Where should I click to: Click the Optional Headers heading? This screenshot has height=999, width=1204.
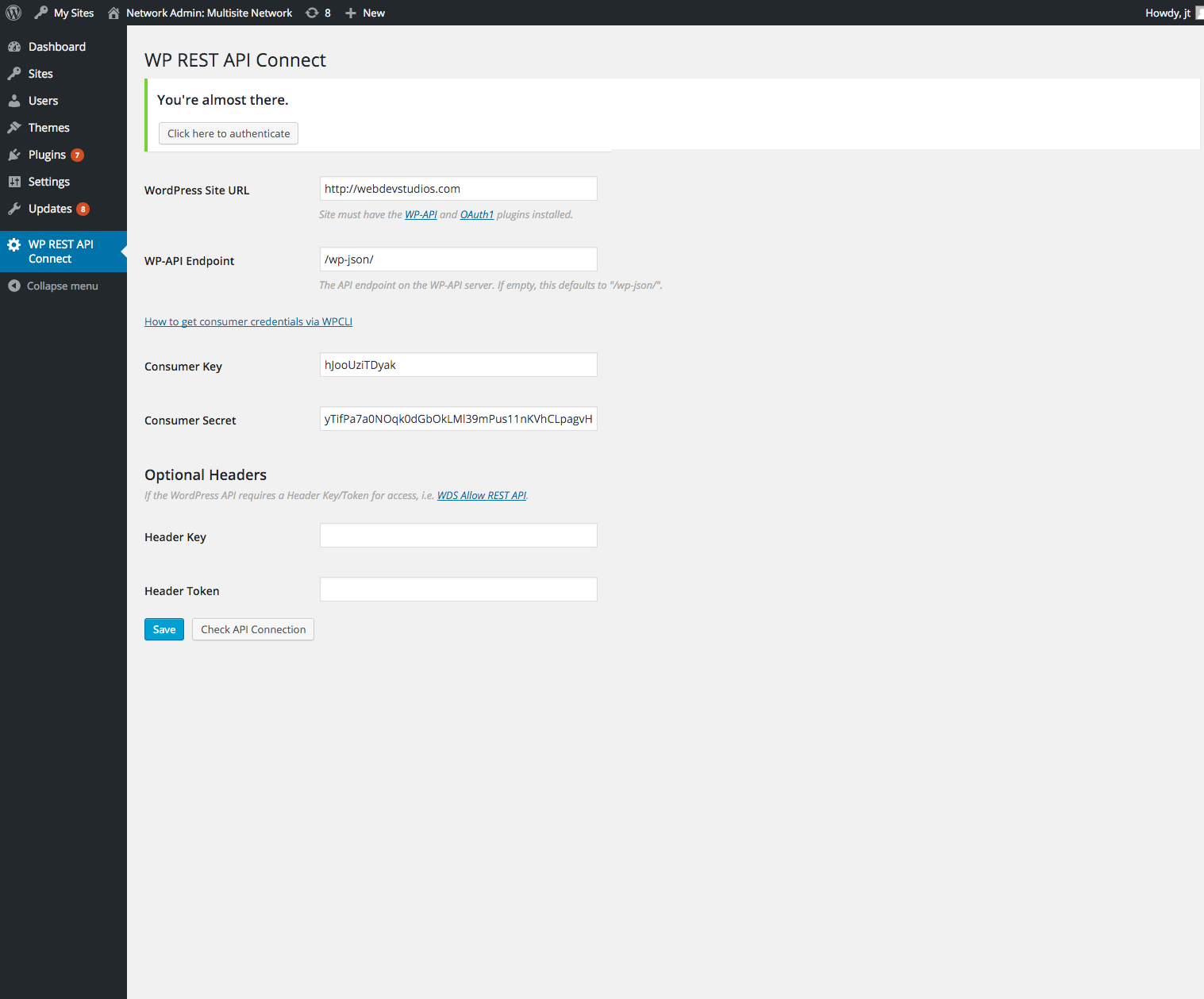(206, 475)
